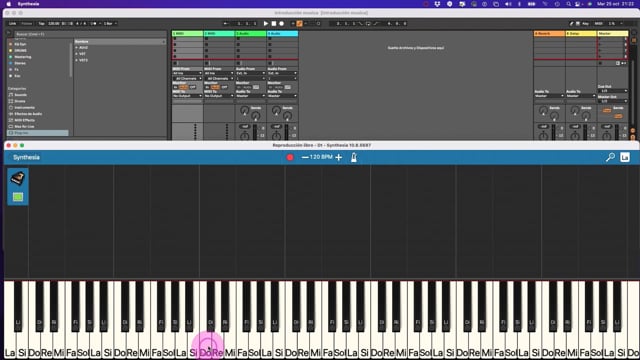Open the 1 Bar quantization dropdown
640x360 pixels.
click(x=110, y=24)
